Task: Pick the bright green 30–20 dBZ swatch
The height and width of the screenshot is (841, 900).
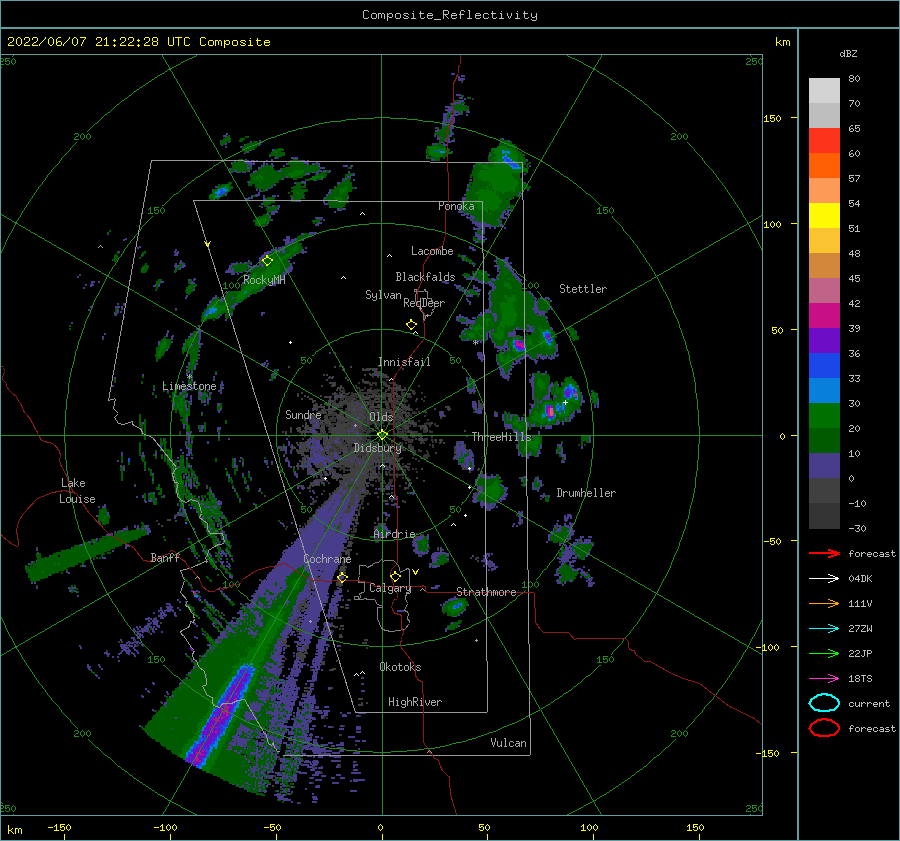Action: 824,416
